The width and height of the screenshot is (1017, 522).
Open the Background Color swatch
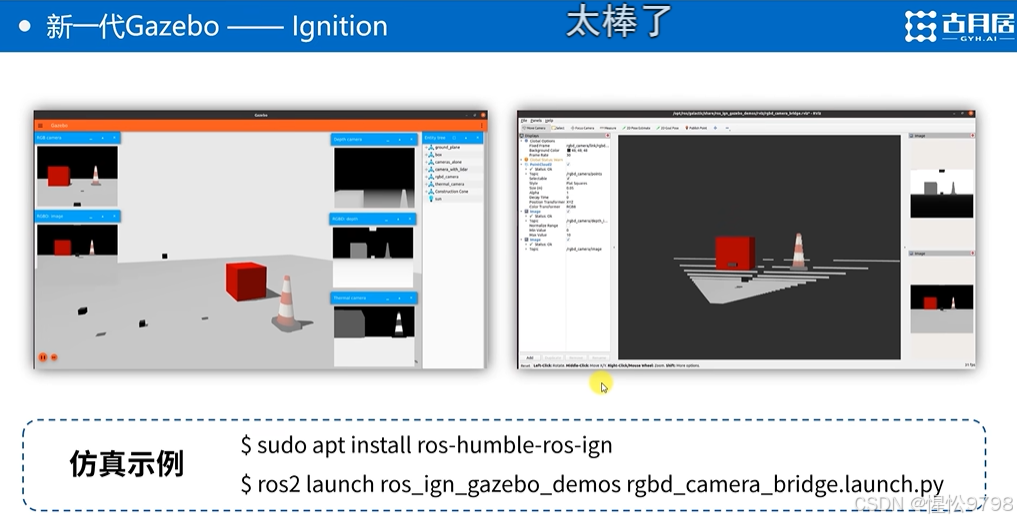click(569, 150)
